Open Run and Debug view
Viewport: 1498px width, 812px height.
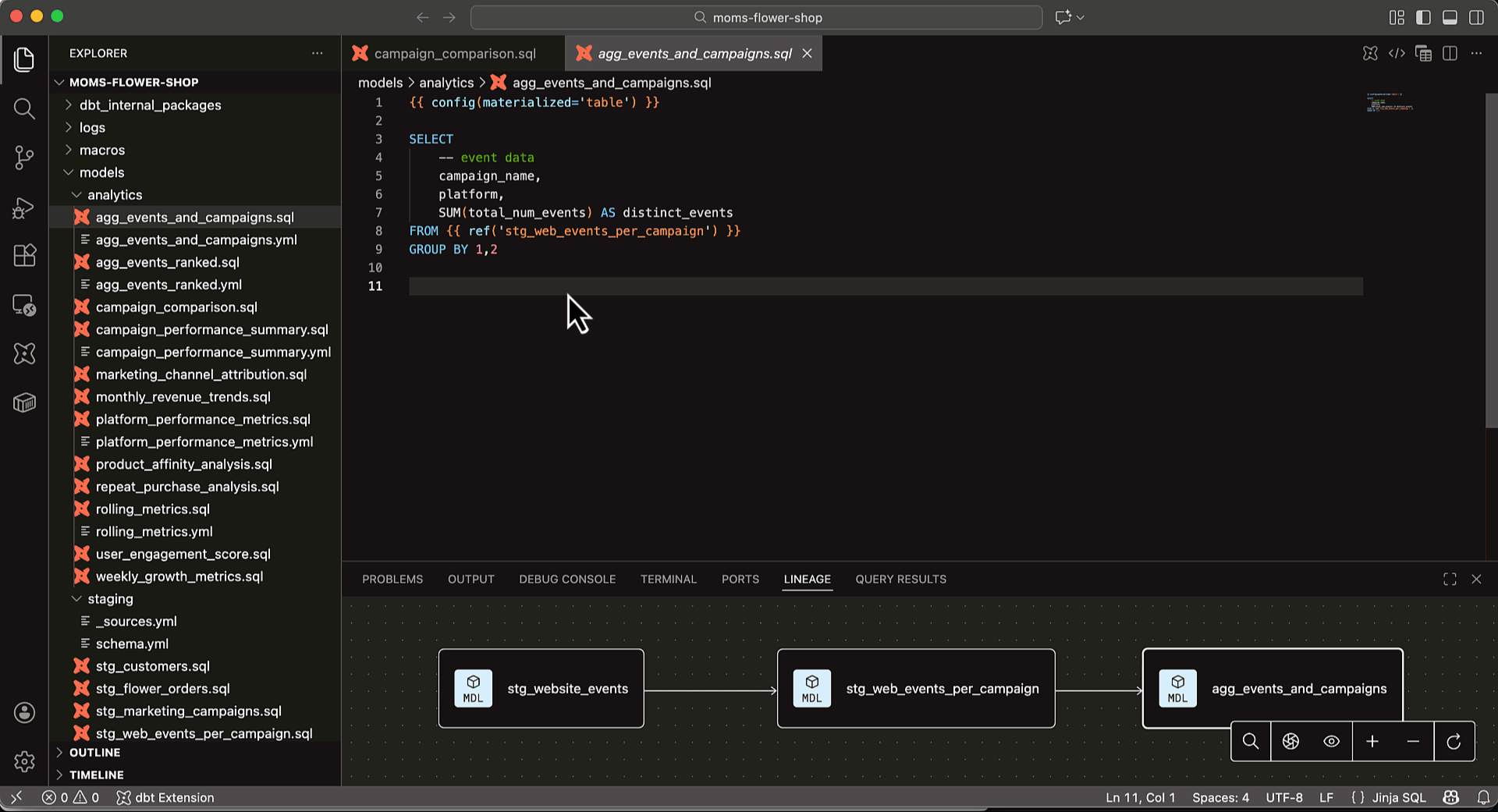[x=24, y=207]
